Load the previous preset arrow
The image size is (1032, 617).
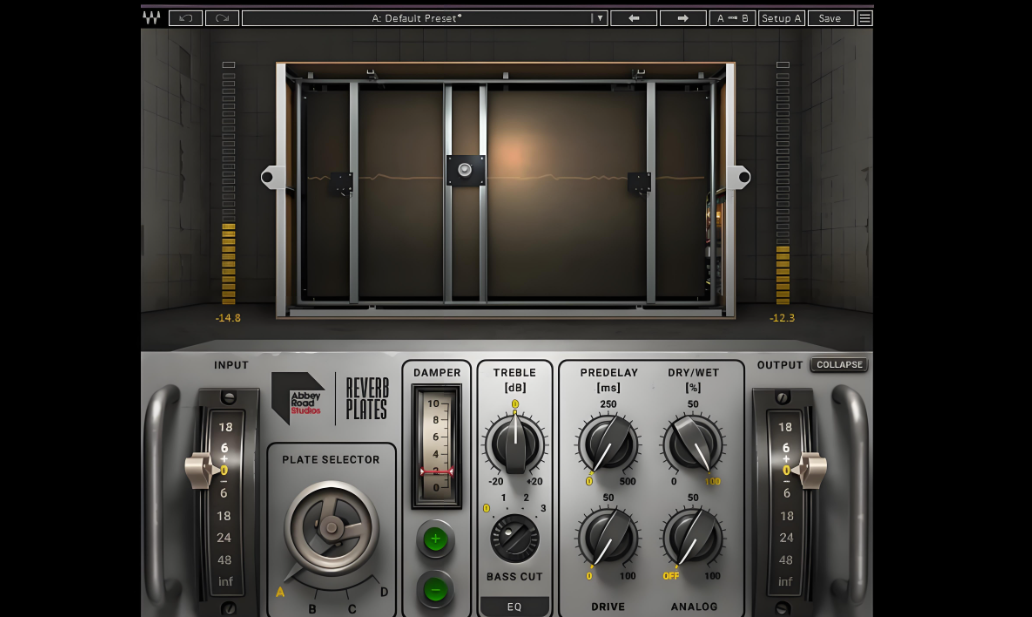click(634, 18)
